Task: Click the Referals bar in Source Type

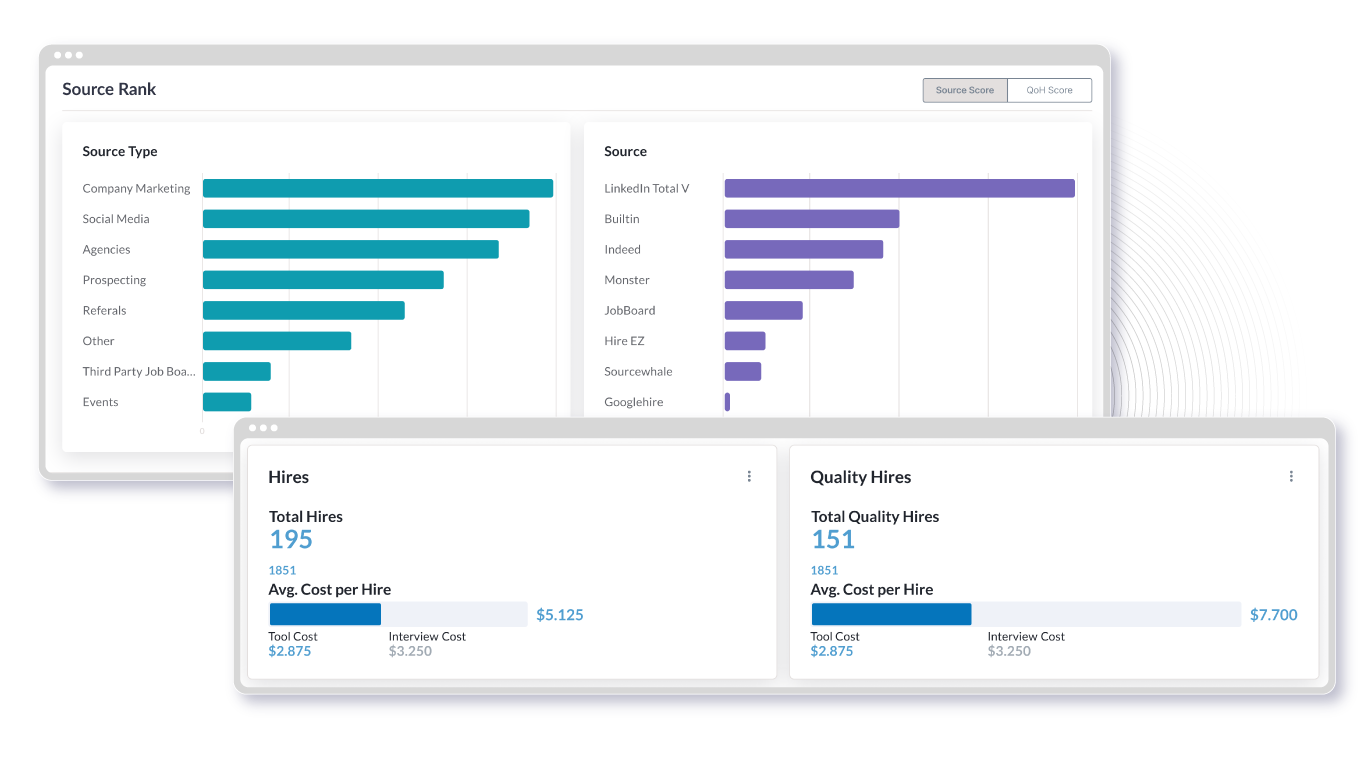Action: click(303, 310)
